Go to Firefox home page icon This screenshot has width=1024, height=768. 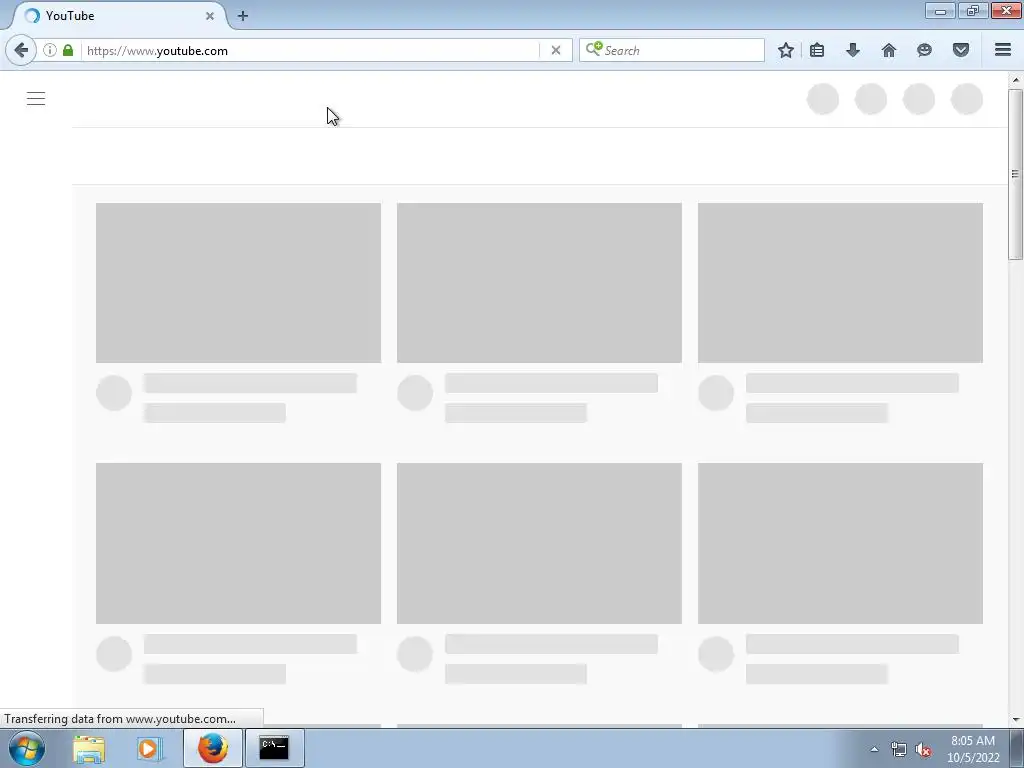tap(889, 50)
